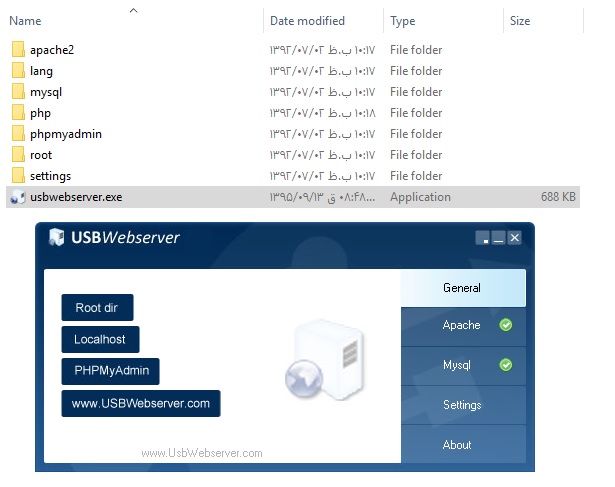Sort files by the Name column header
615x487 pixels.
click(x=26, y=21)
